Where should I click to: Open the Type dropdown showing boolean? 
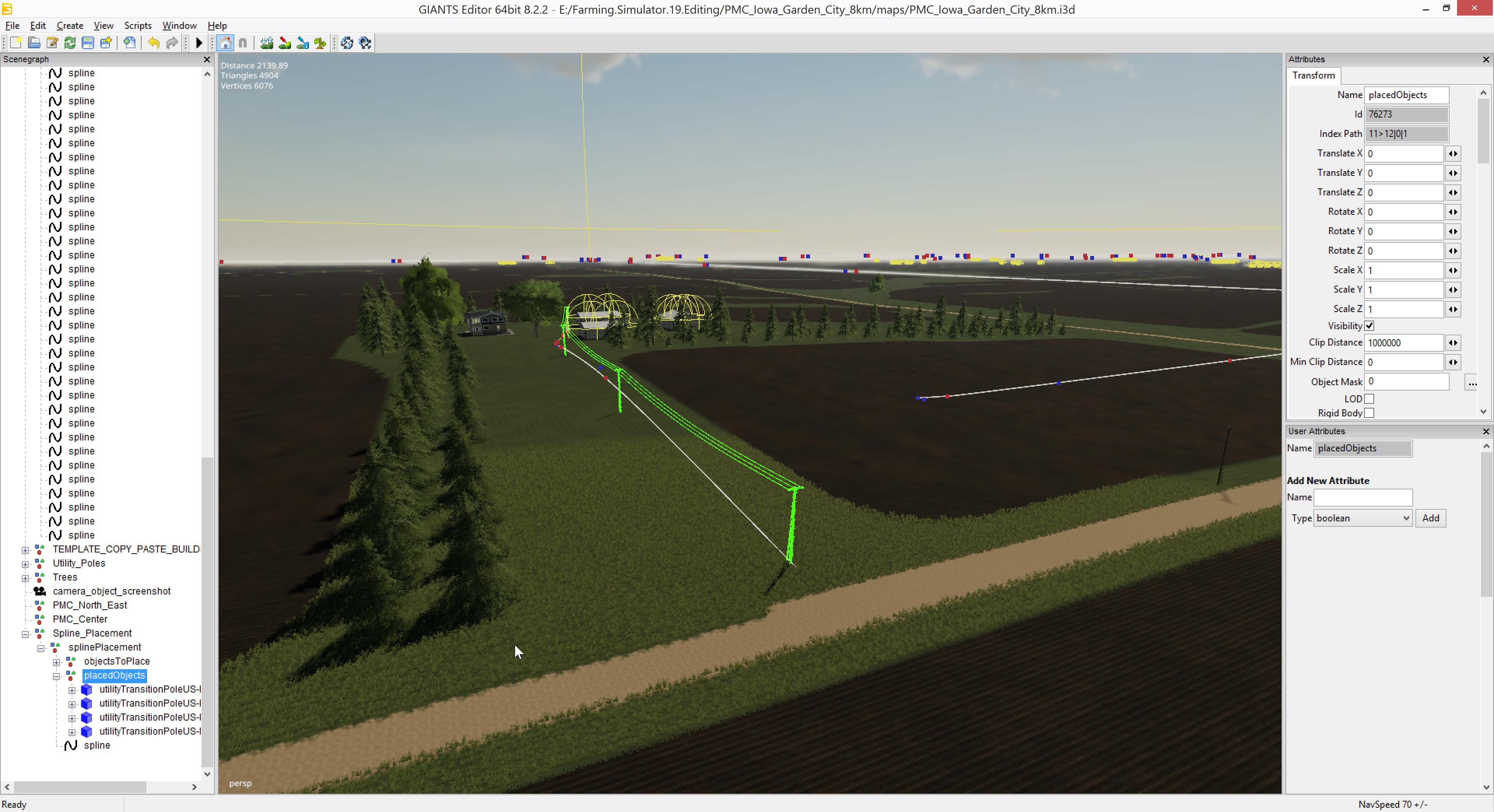click(1362, 519)
